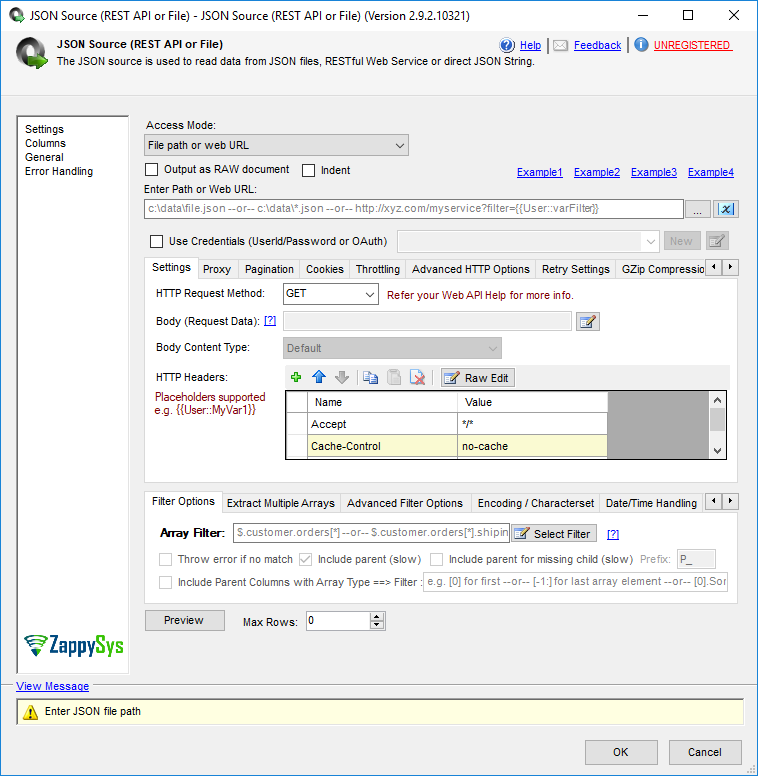Click the OK button
Viewport: 758px width, 776px height.
tap(621, 752)
